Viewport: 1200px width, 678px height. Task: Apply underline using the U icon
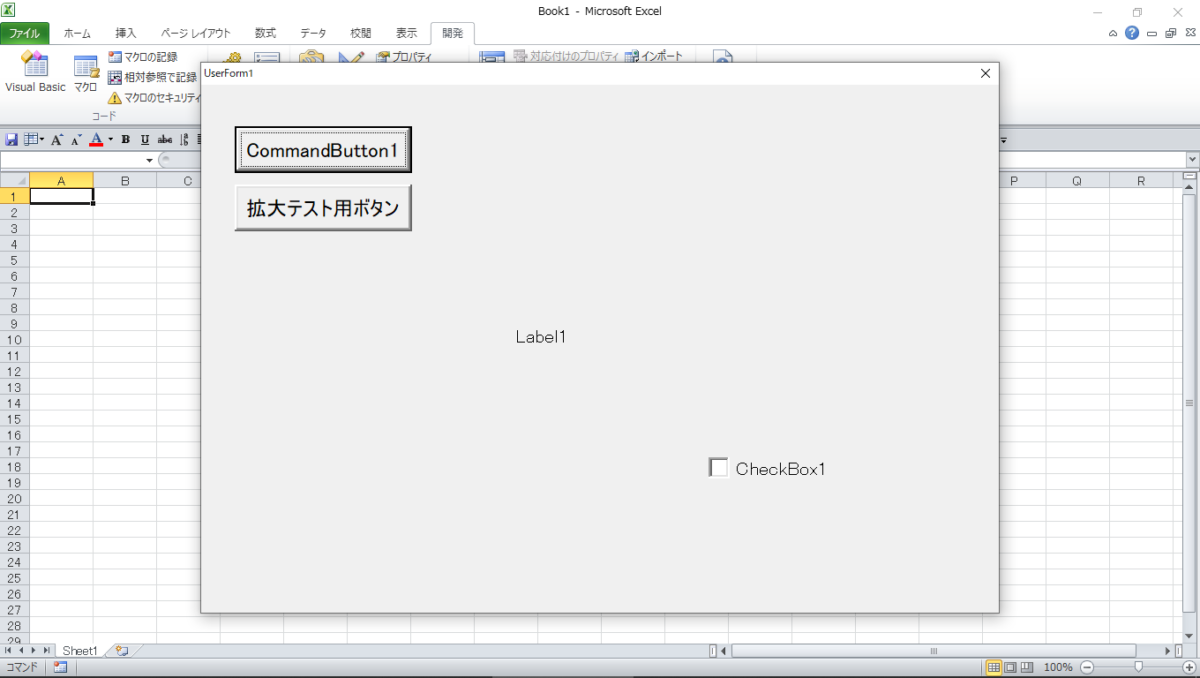click(145, 140)
